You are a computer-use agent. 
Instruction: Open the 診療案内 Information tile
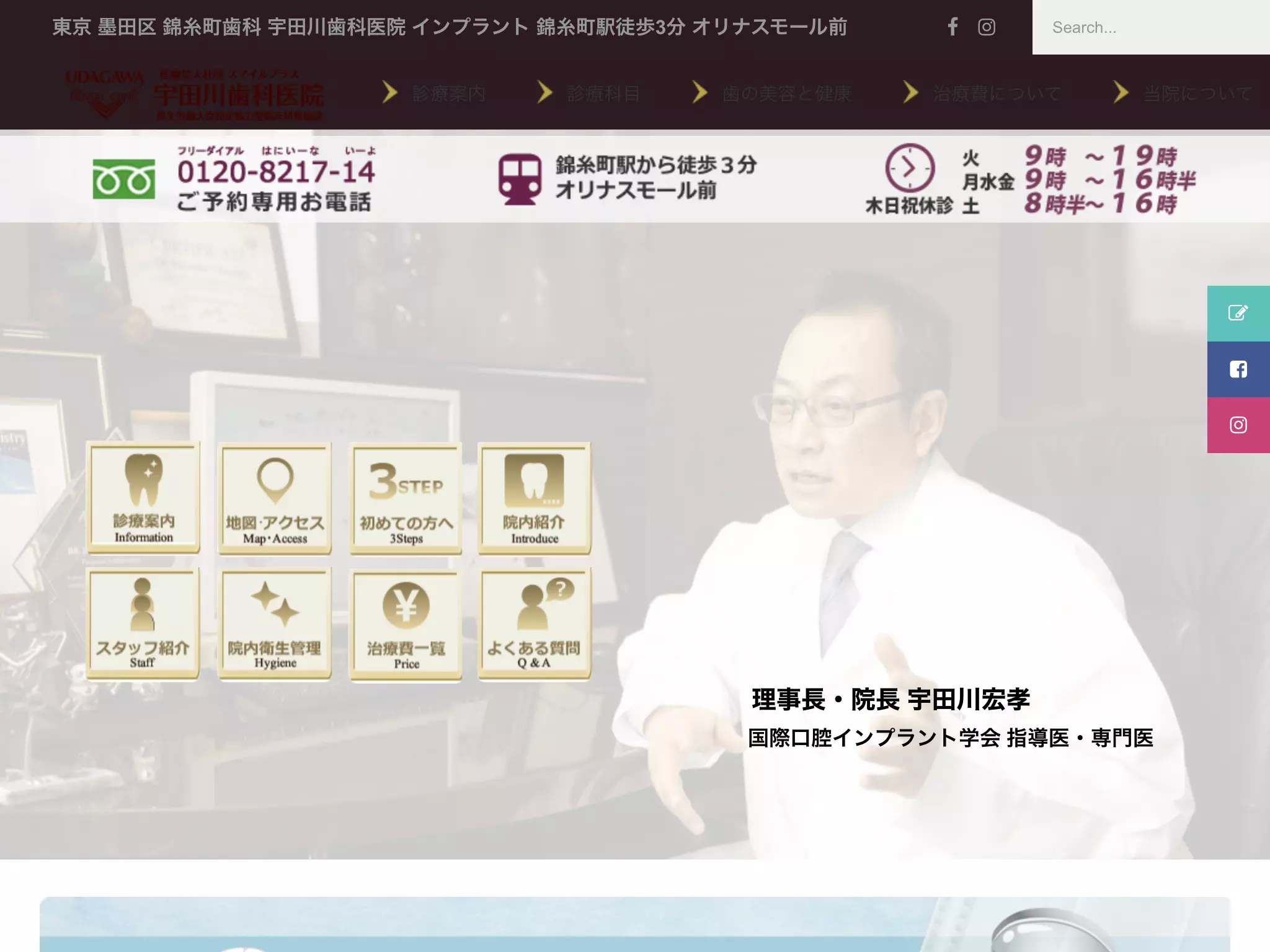pyautogui.click(x=143, y=497)
